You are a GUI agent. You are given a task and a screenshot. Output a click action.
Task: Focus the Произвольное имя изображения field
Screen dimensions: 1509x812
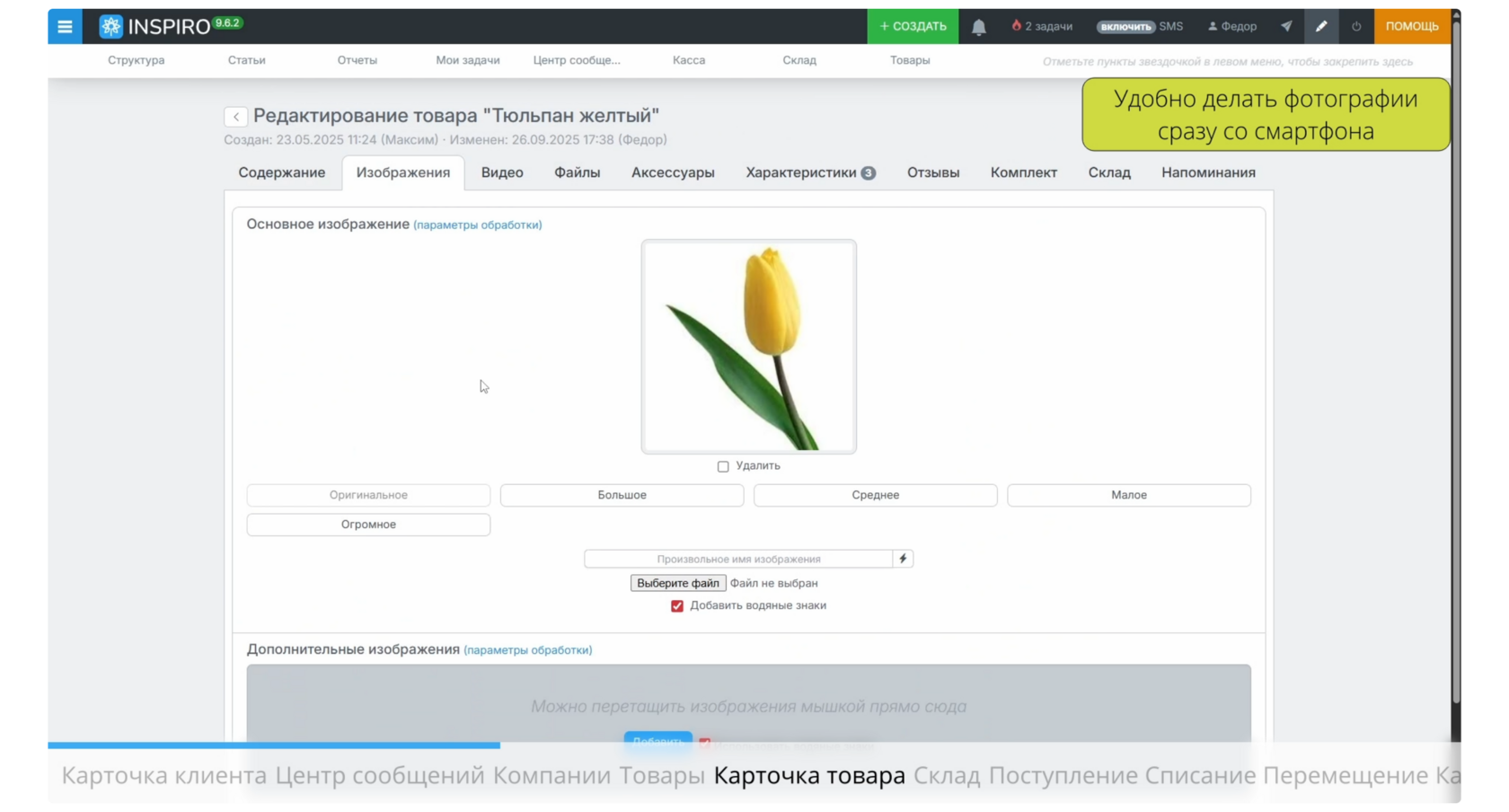click(x=738, y=559)
